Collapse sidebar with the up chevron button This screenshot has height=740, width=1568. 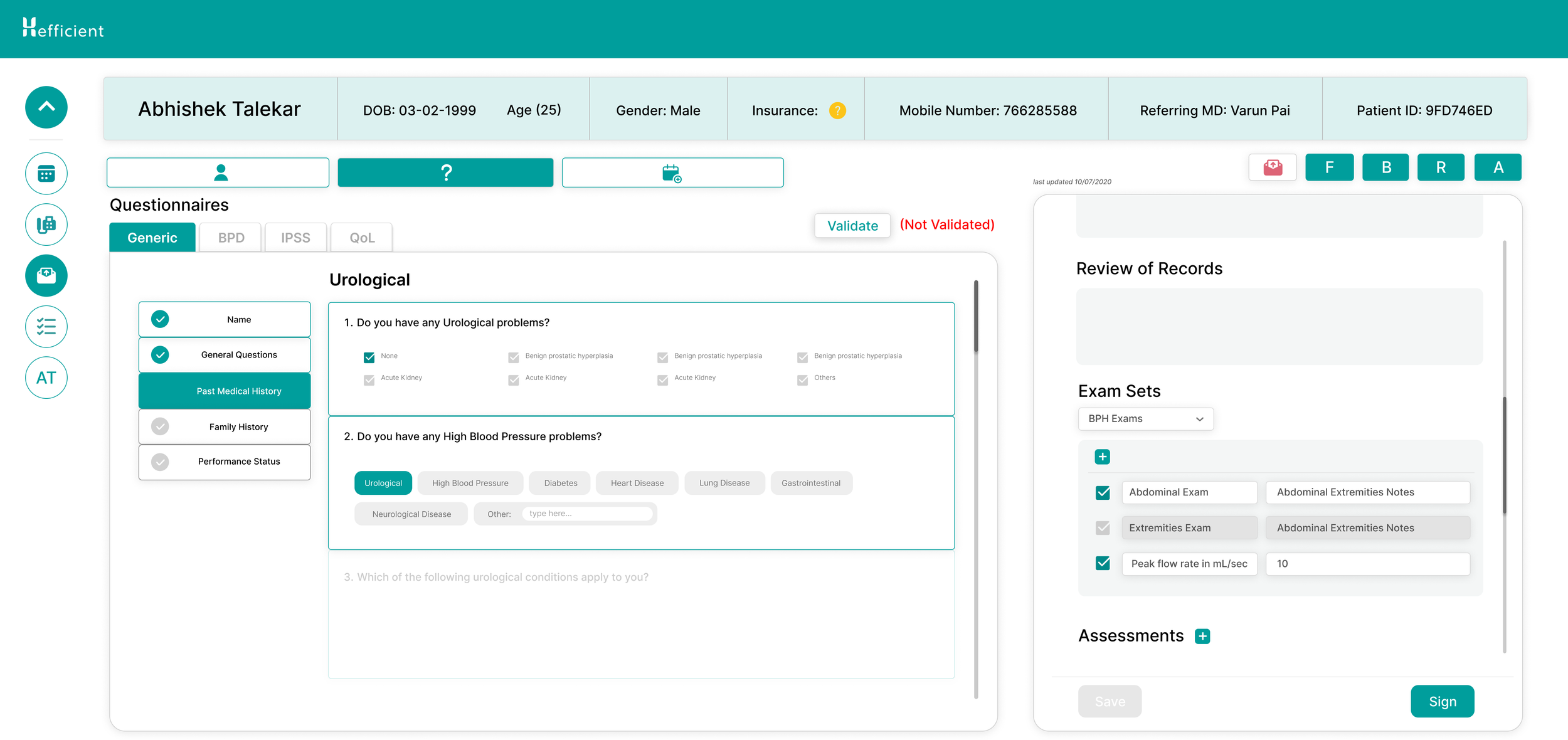[x=46, y=107]
